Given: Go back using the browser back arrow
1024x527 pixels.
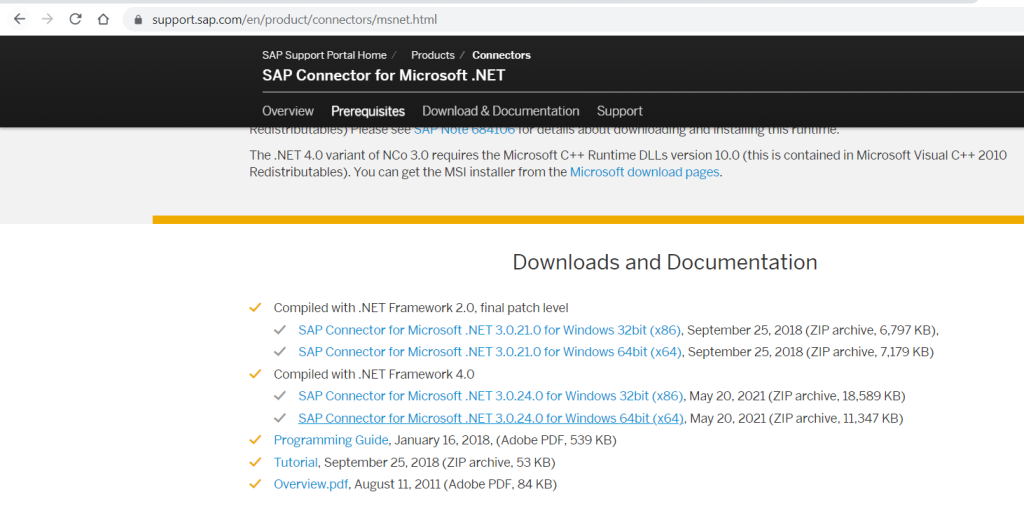Looking at the screenshot, I should (x=20, y=19).
